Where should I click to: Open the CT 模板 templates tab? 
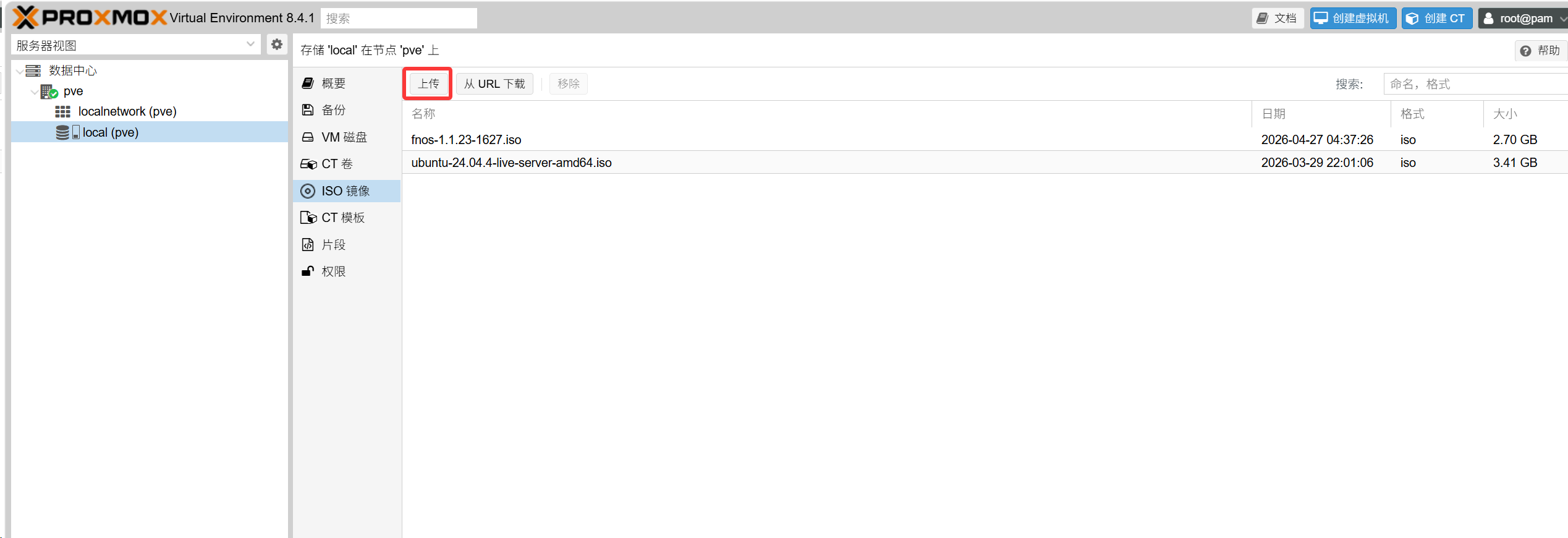(x=342, y=218)
